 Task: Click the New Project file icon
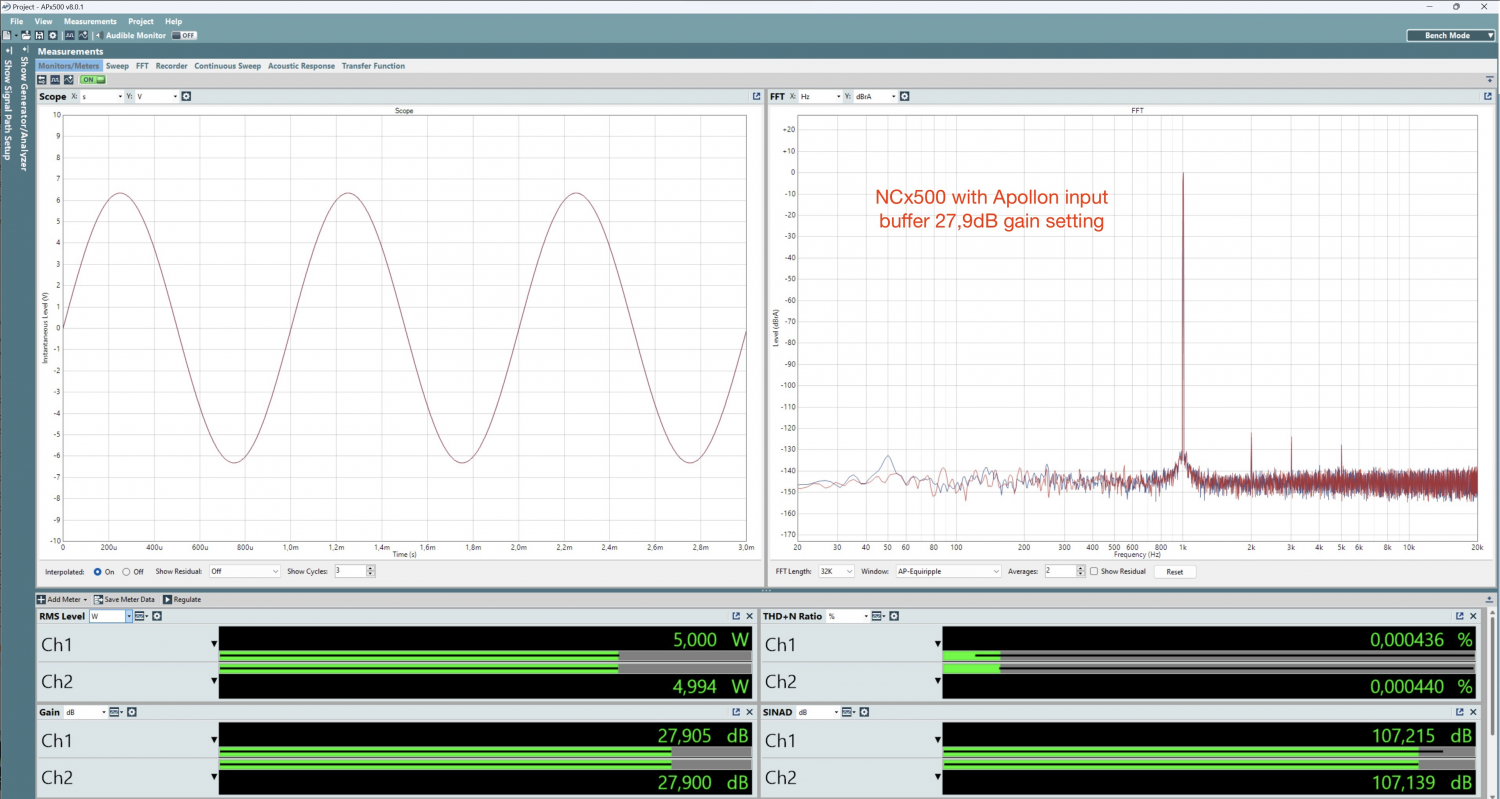pos(6,35)
